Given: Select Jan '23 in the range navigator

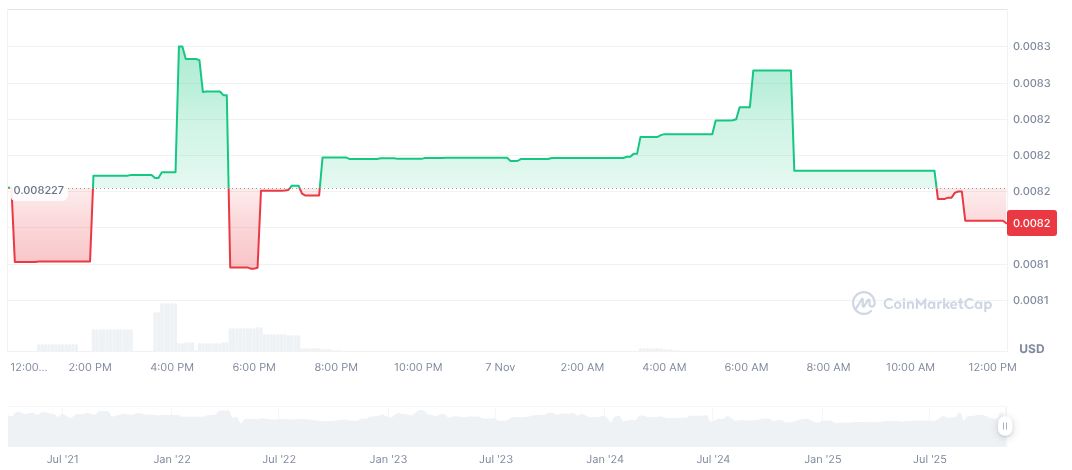Looking at the screenshot, I should [387, 459].
